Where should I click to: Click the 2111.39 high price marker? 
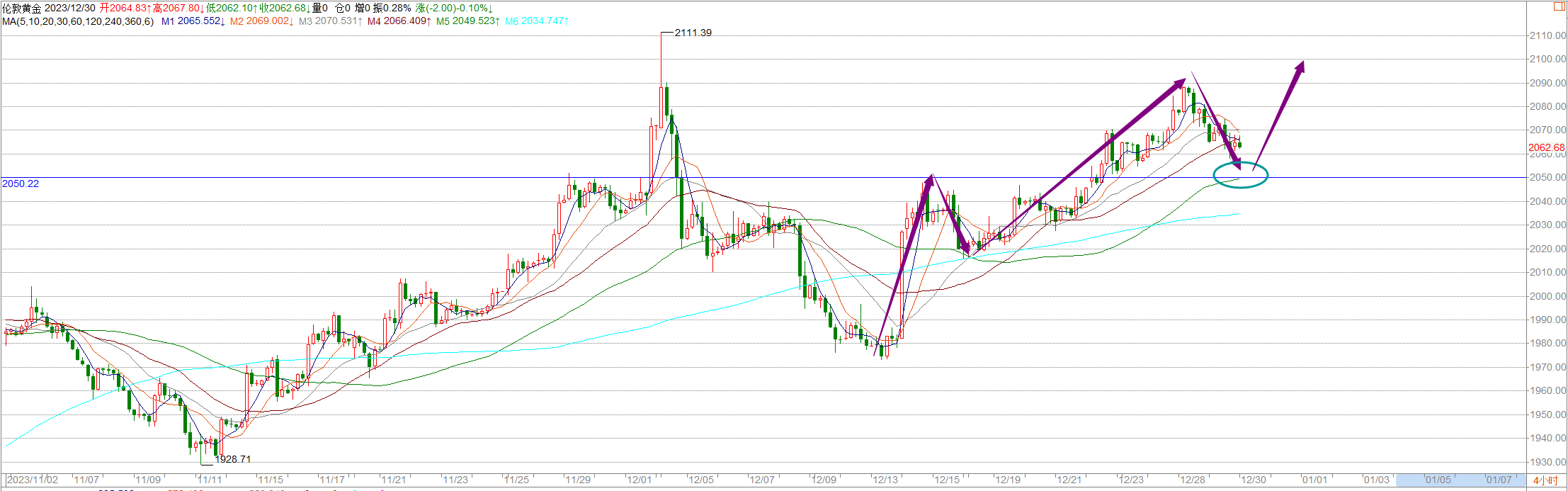click(x=693, y=33)
